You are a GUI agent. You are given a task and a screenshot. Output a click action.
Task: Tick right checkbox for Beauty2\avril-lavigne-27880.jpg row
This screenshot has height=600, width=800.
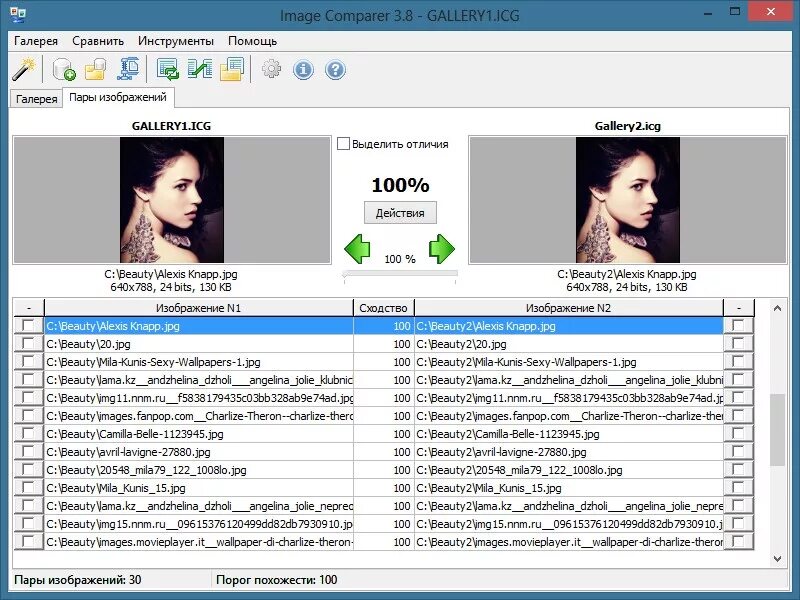click(x=738, y=452)
